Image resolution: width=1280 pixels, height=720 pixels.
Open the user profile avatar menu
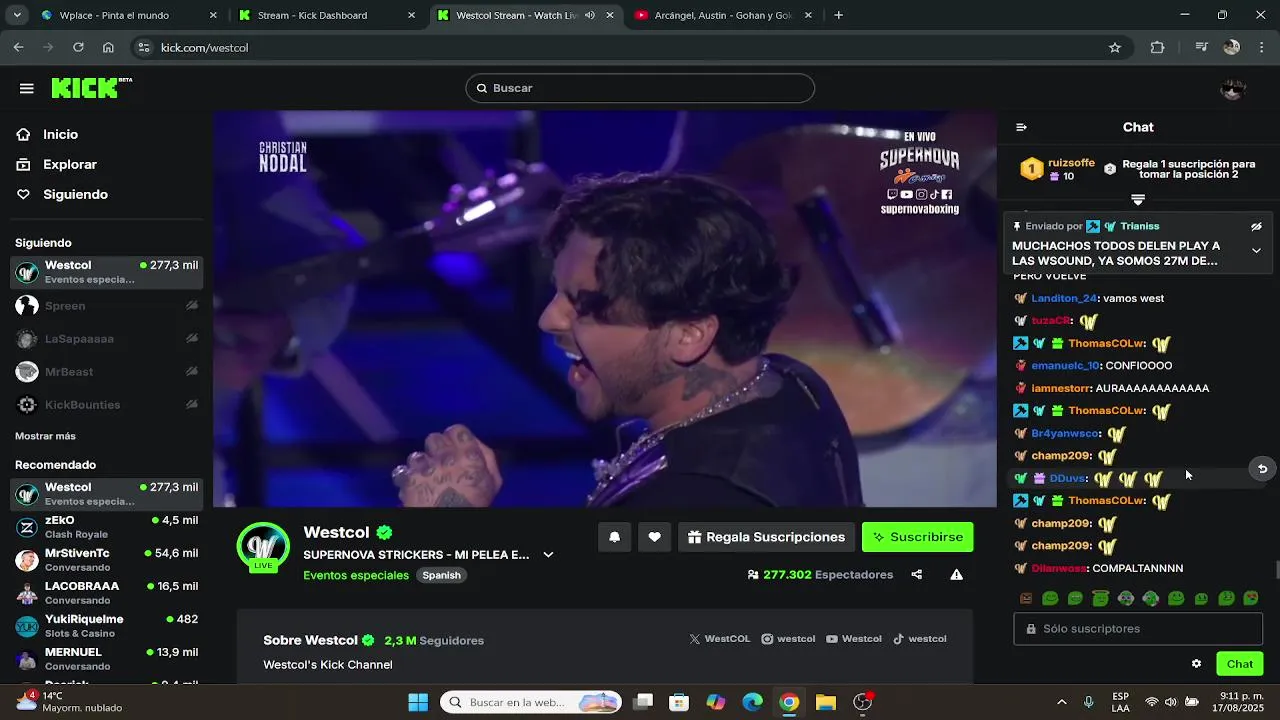point(1233,89)
